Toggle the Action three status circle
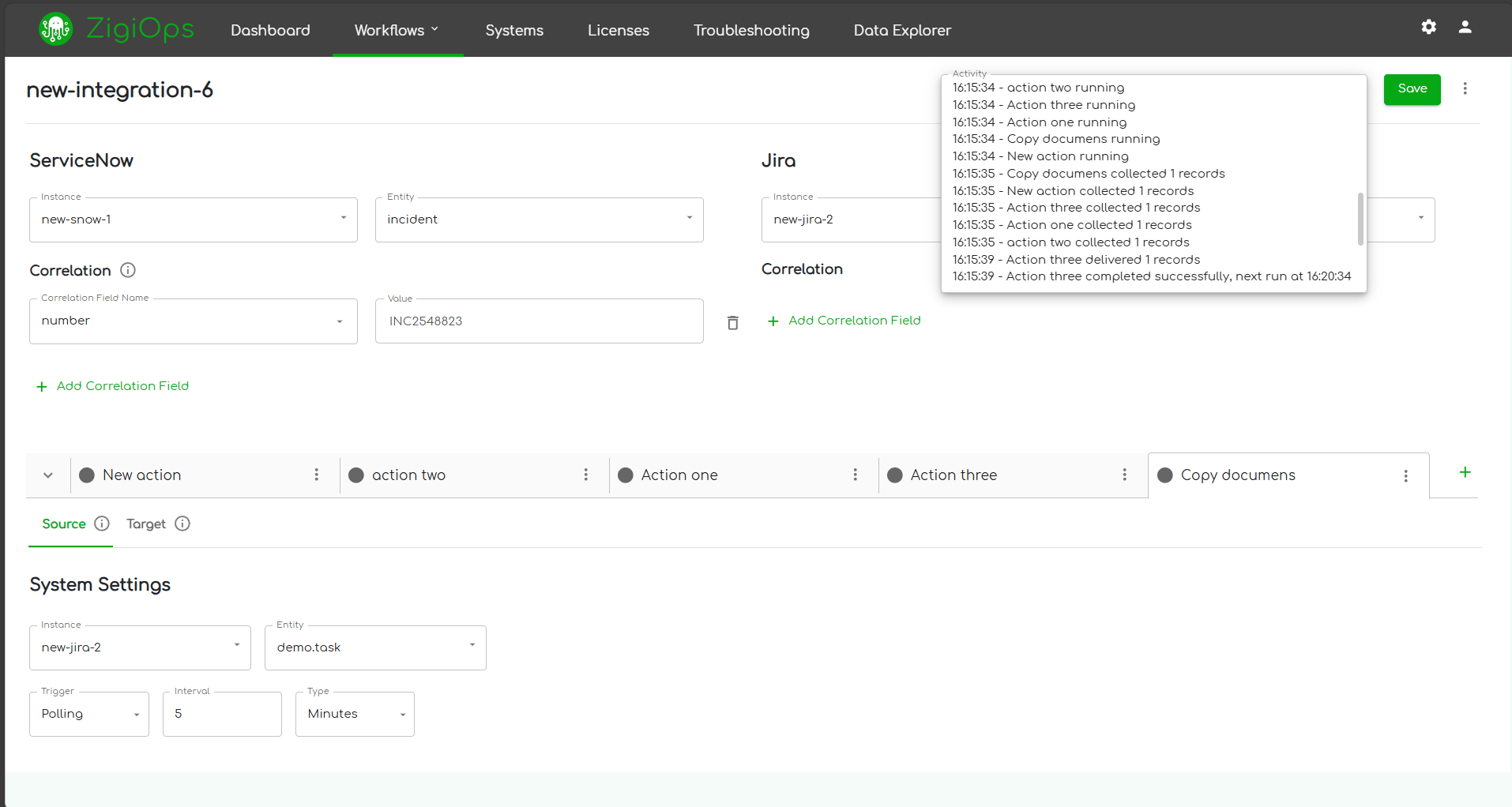1512x807 pixels. [895, 475]
